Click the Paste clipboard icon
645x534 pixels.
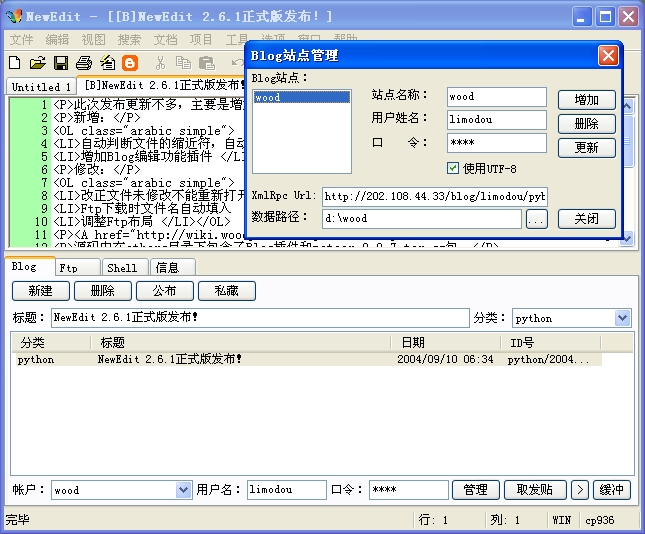click(206, 63)
